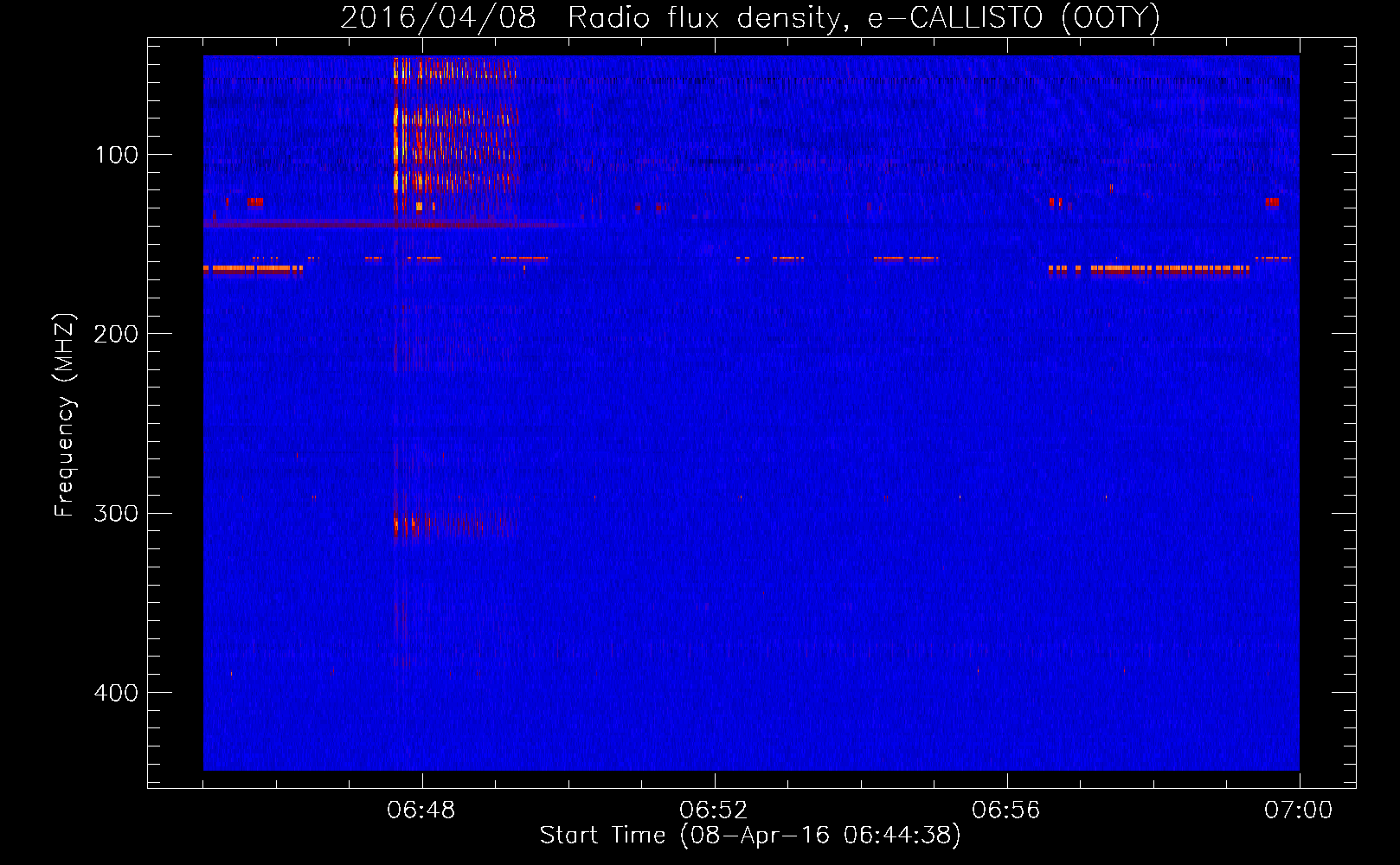The image size is (1400, 865).
Task: Click the 200 frequency tick label
Action: [116, 334]
